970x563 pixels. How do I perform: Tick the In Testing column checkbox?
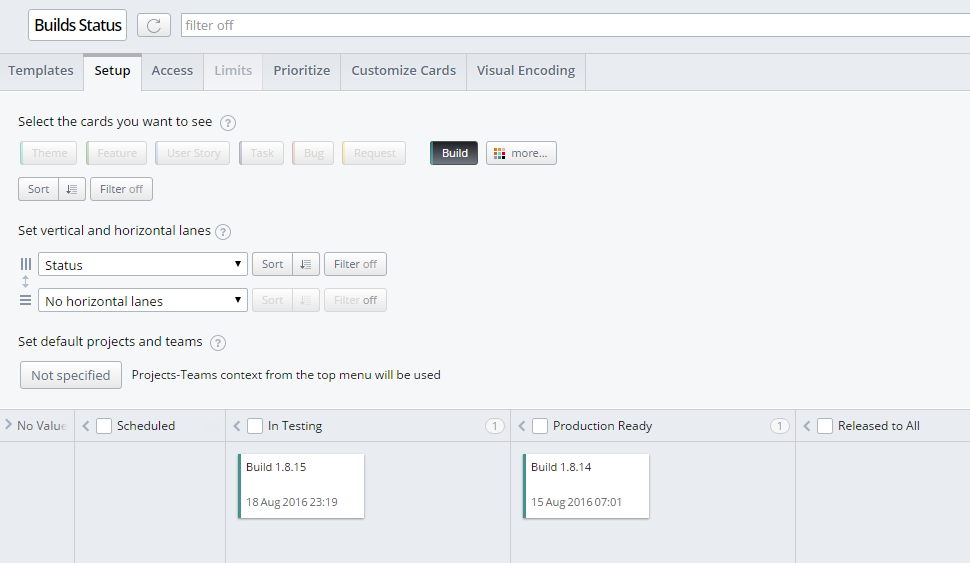click(x=255, y=426)
